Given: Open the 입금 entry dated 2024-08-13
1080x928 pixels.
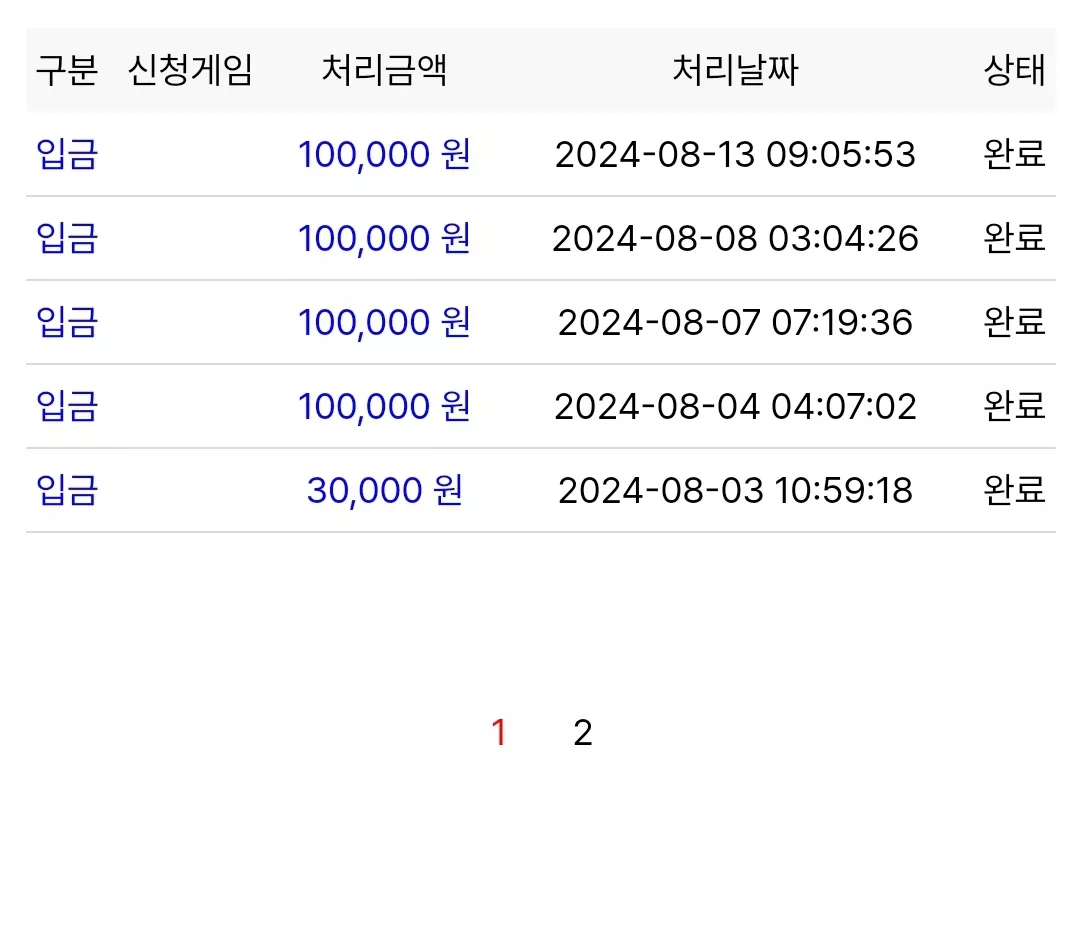Looking at the screenshot, I should click(x=67, y=154).
